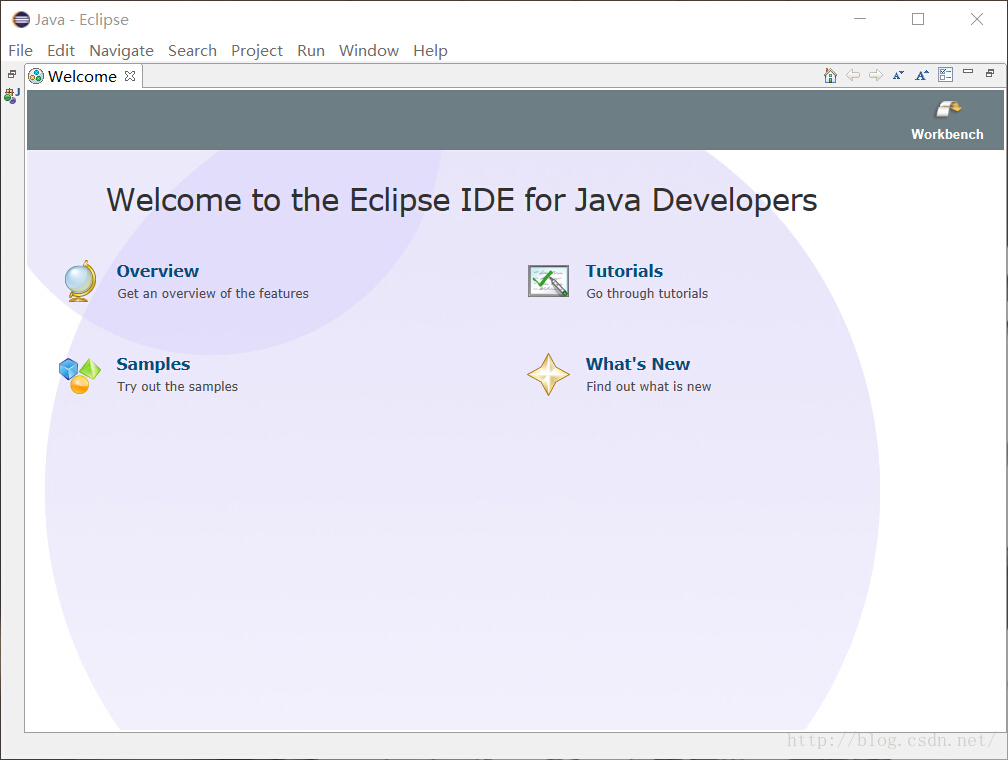Open the Tutorials link

click(624, 271)
